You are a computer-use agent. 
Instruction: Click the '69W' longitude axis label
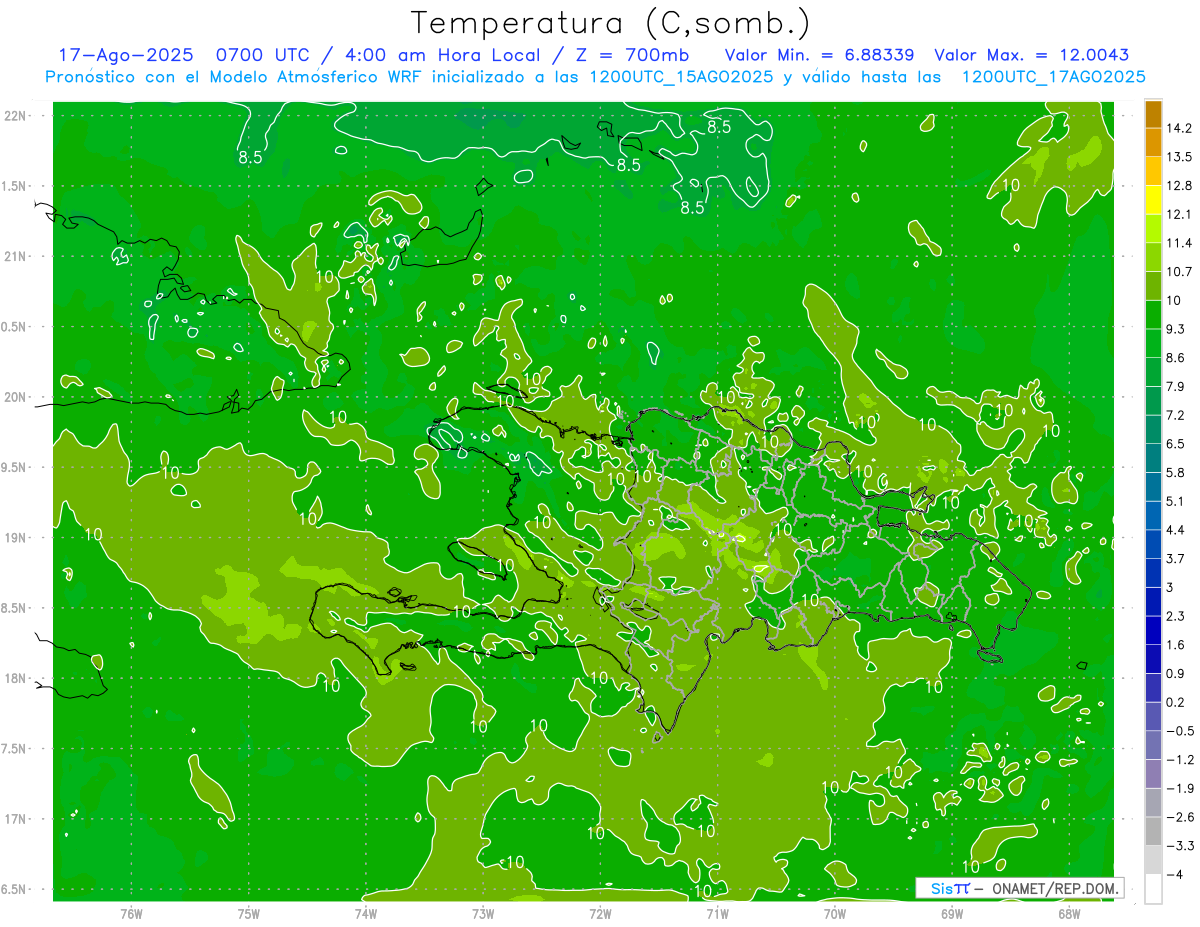(952, 913)
